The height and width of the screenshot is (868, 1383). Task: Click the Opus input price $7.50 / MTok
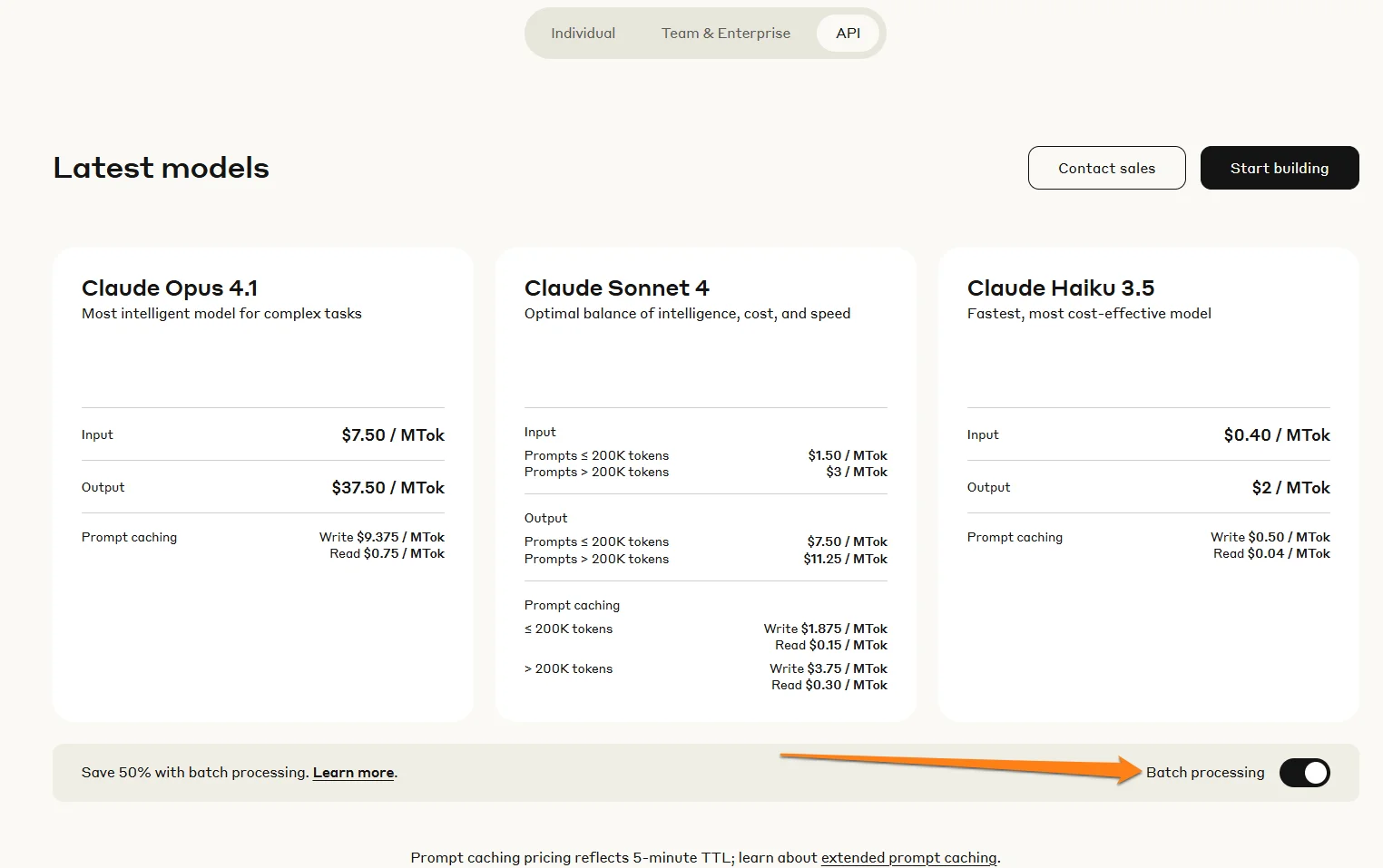(x=393, y=435)
